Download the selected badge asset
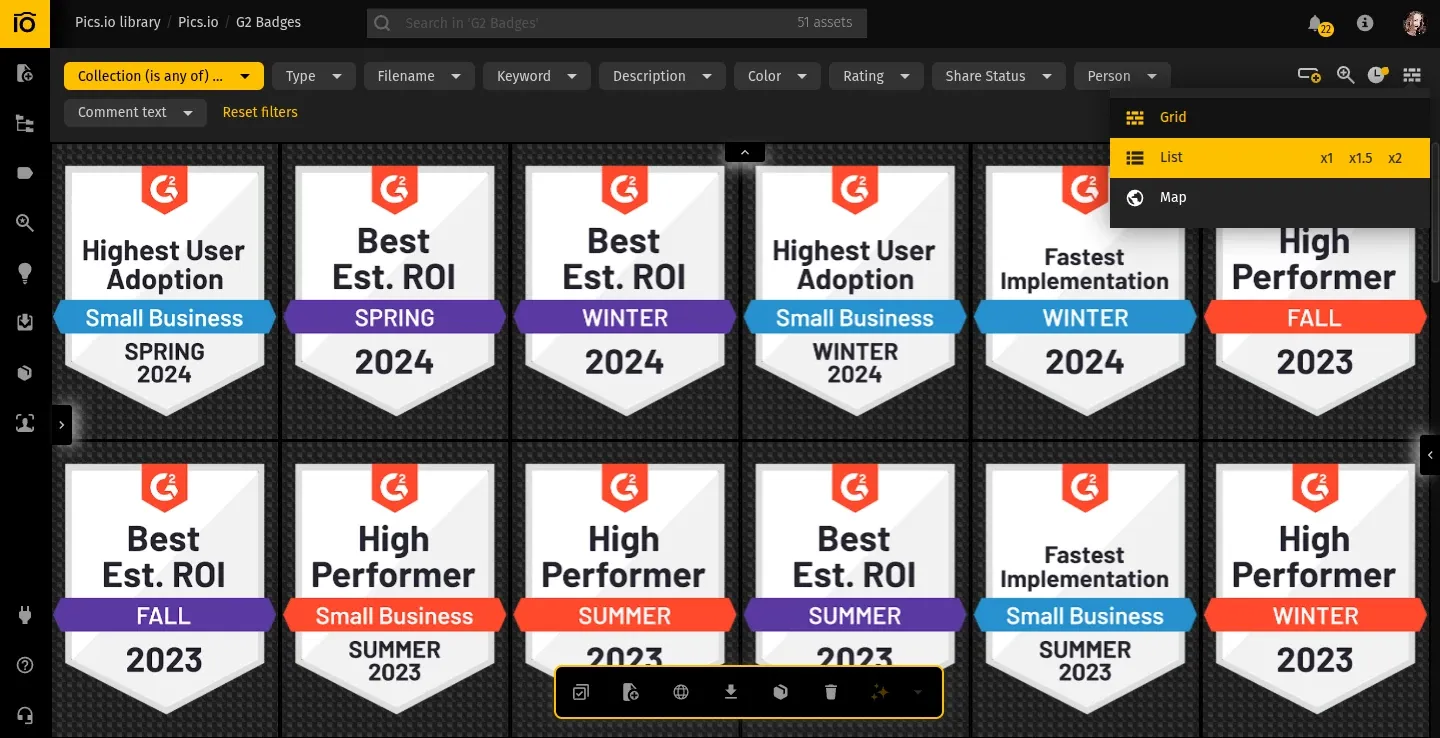Image resolution: width=1440 pixels, height=738 pixels. 730,691
